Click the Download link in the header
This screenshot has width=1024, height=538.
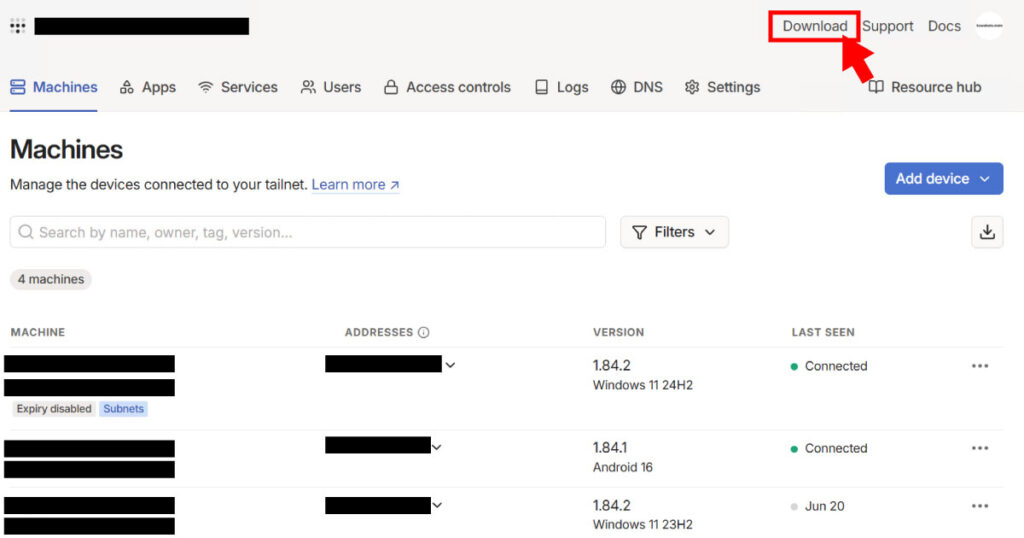click(x=814, y=26)
